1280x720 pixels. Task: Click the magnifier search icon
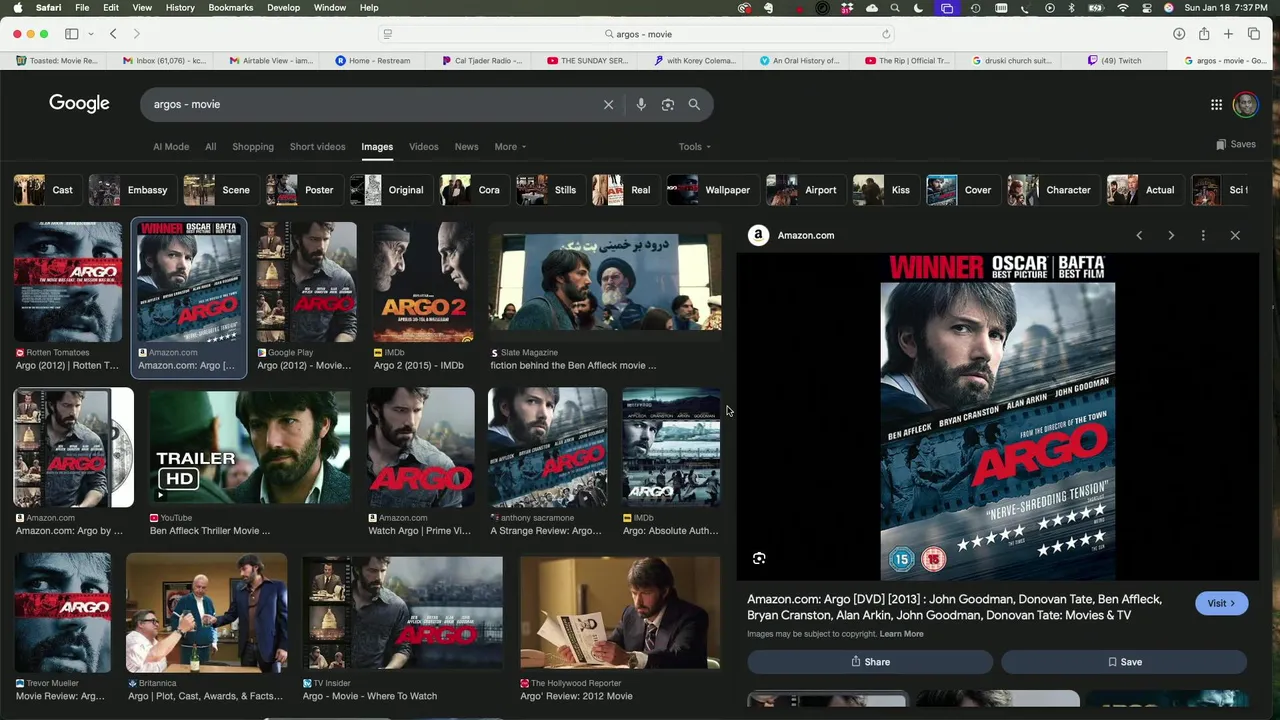[694, 104]
